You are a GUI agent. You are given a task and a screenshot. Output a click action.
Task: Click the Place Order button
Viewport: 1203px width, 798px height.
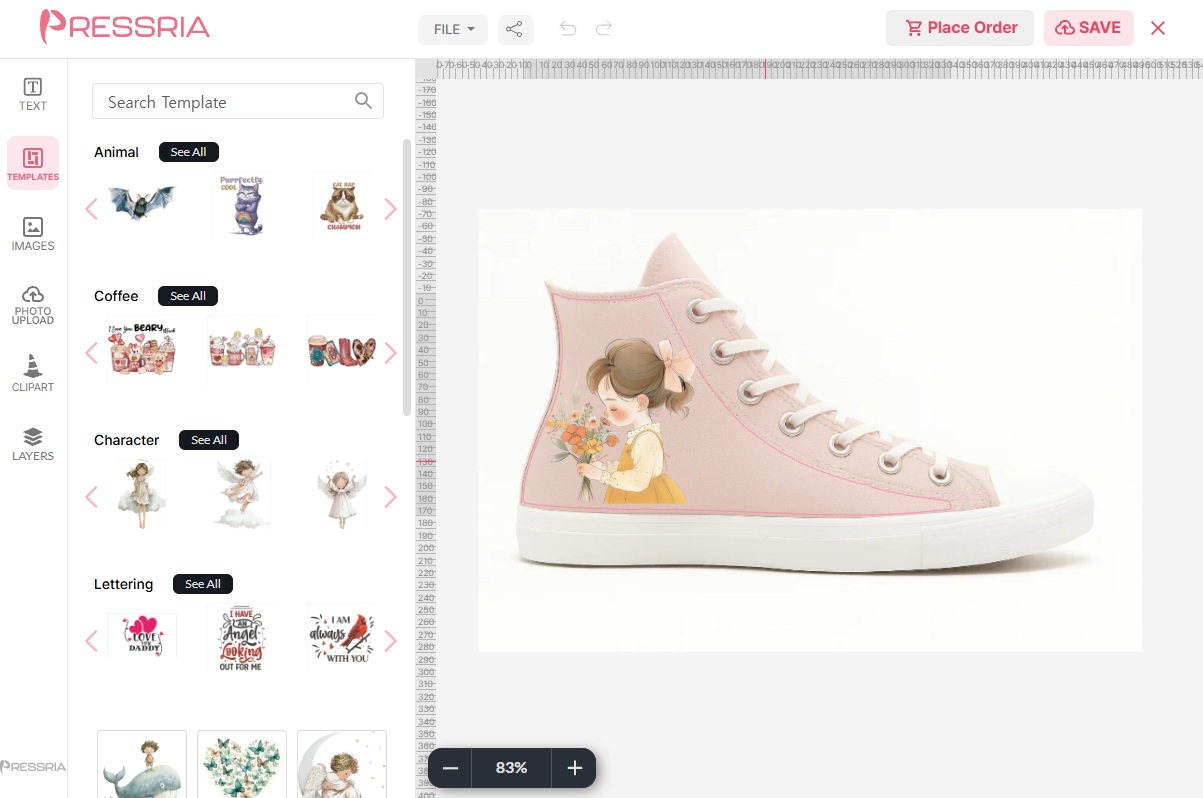(x=961, y=28)
